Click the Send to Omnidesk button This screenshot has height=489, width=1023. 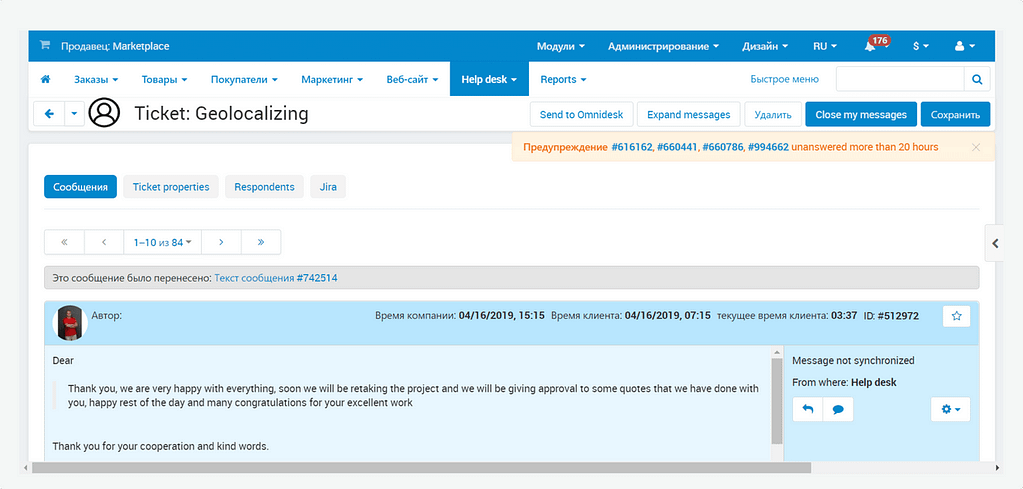pyautogui.click(x=580, y=114)
